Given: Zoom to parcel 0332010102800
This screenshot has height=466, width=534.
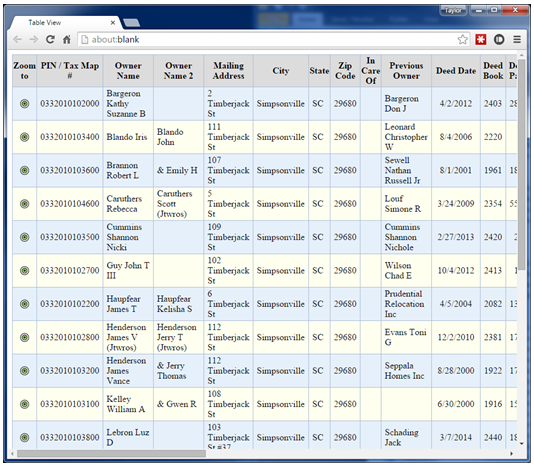Looking at the screenshot, I should [x=25, y=337].
